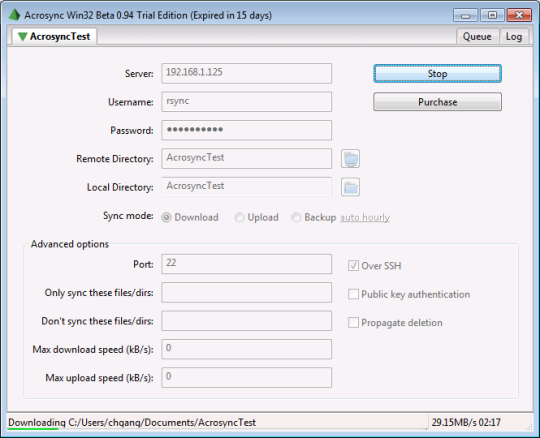Click the Username field
This screenshot has height=438, width=540.
[247, 102]
